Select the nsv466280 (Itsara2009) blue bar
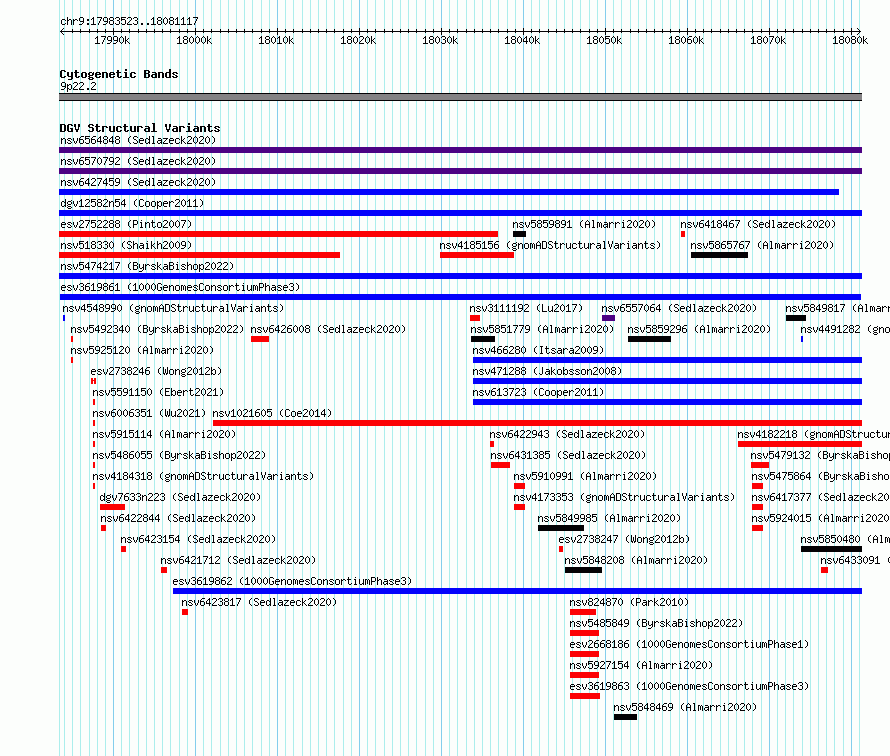 [x=668, y=360]
